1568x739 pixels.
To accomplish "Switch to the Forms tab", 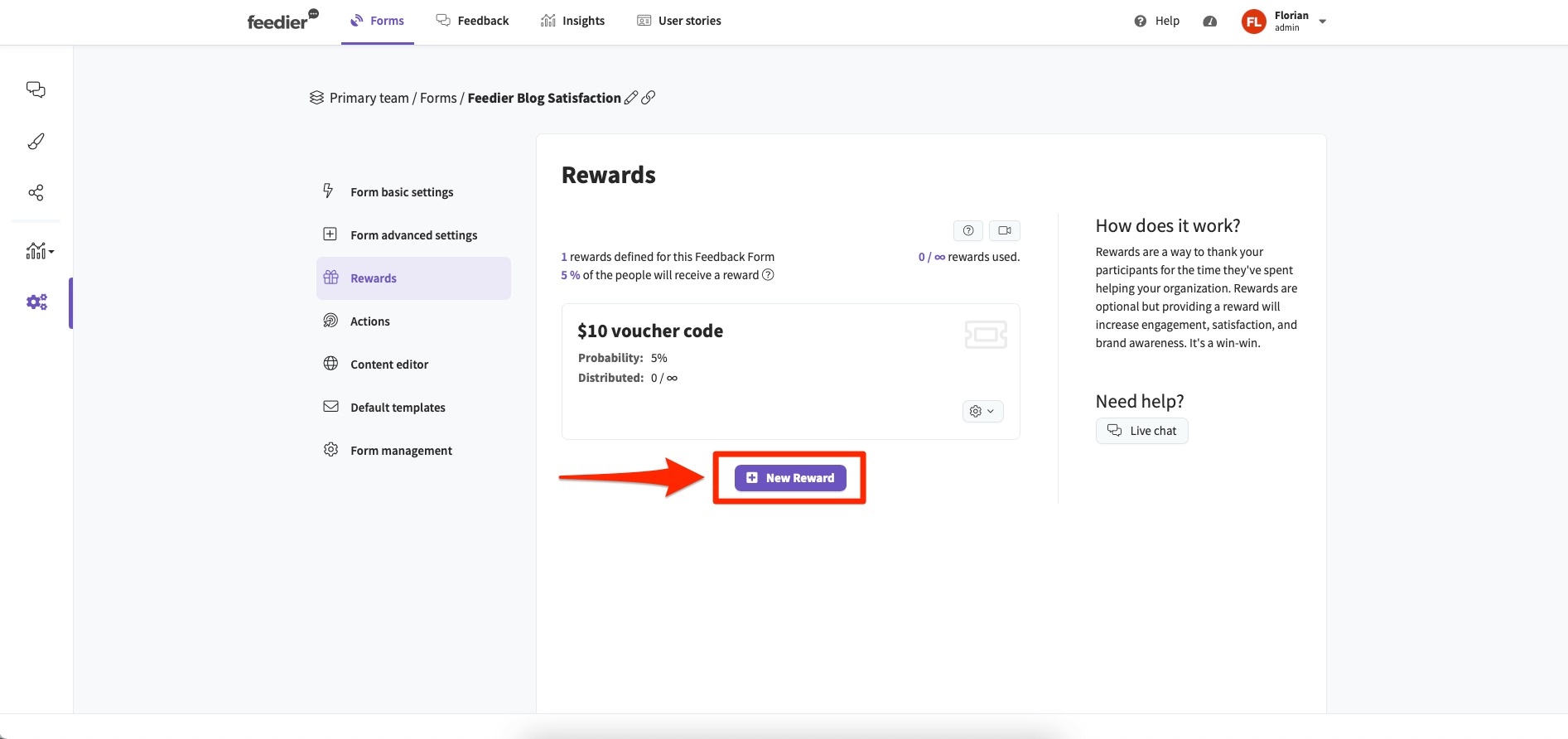I will 378,21.
